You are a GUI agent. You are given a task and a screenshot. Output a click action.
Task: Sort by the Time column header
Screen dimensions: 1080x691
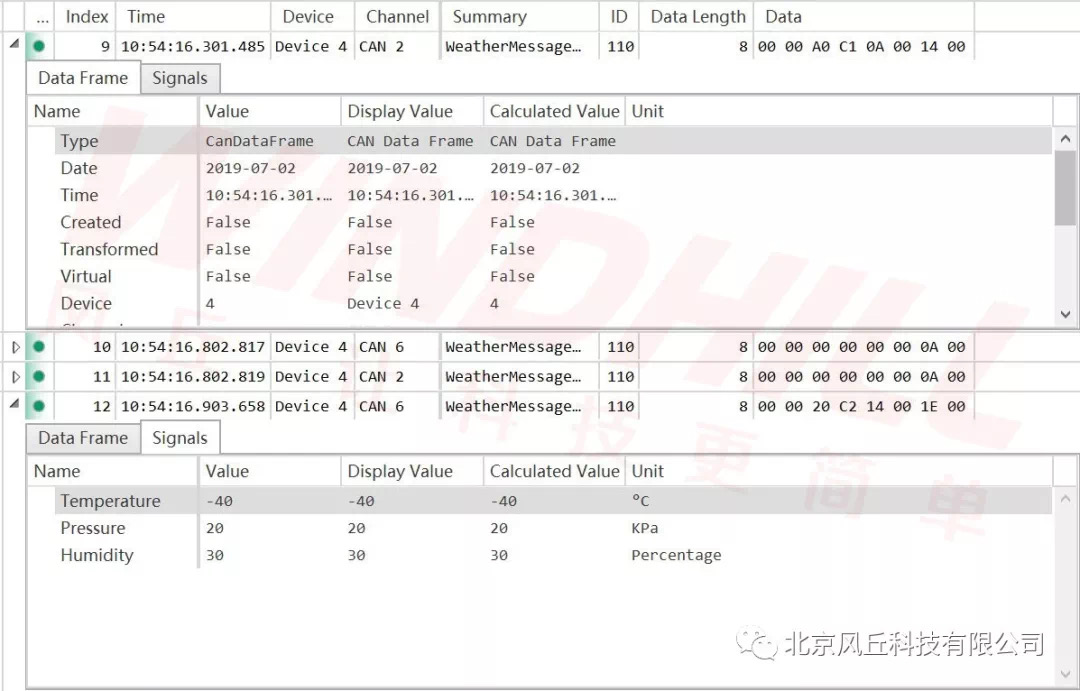tap(146, 17)
